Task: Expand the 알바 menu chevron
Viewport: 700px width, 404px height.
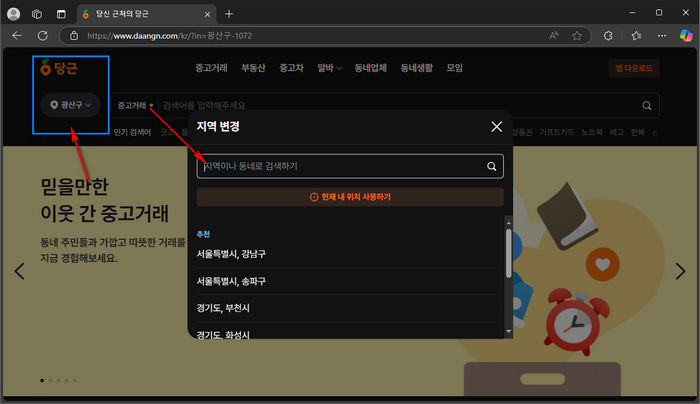Action: [x=339, y=68]
